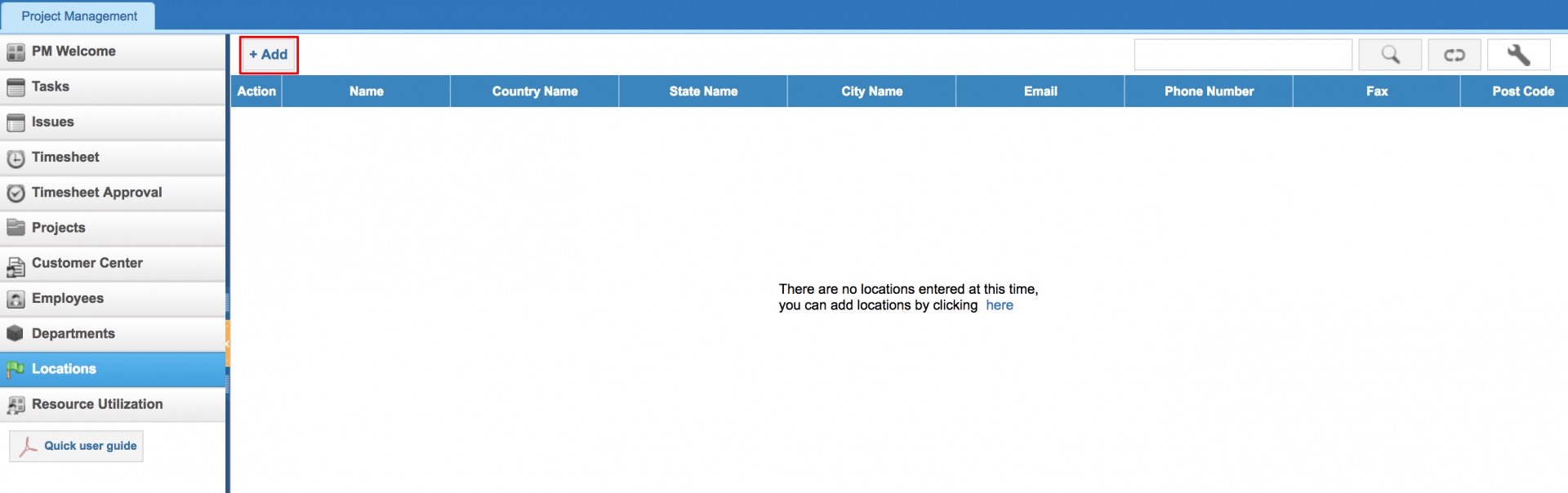The height and width of the screenshot is (493, 1568).
Task: Open the Issues menu item
Action: (113, 122)
